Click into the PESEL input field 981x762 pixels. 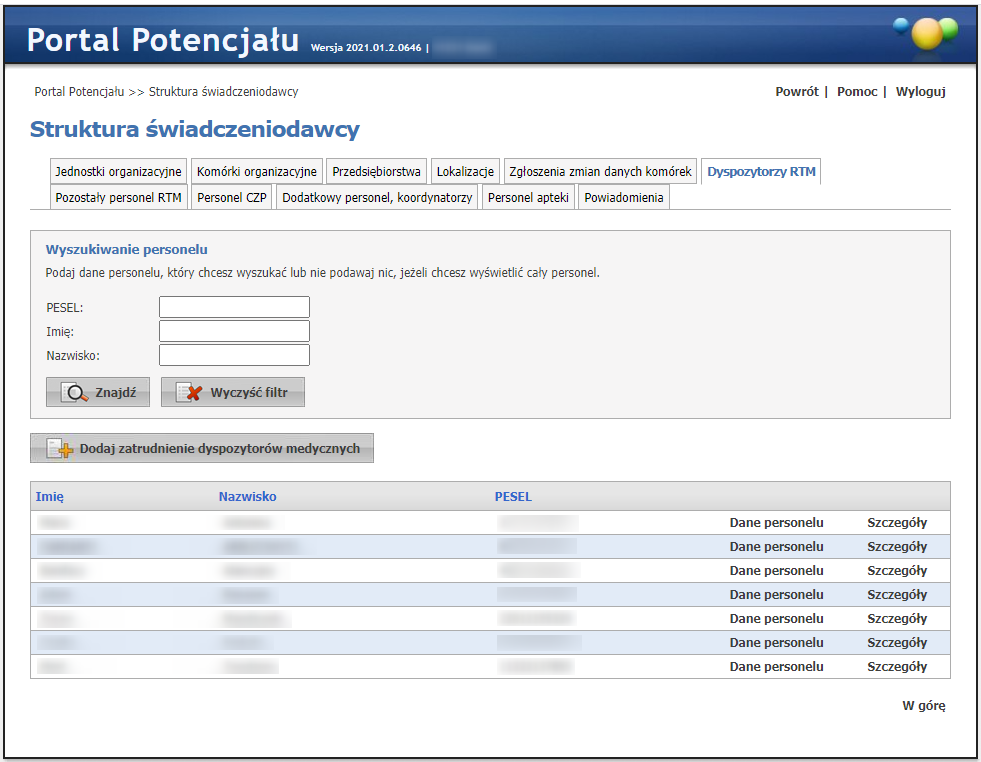coord(234,307)
